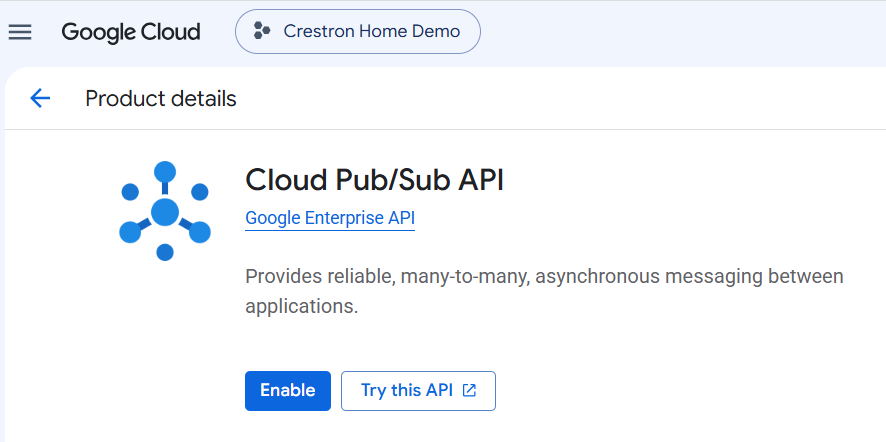Enable the Cloud Pub/Sub API
886x442 pixels.
click(x=288, y=391)
